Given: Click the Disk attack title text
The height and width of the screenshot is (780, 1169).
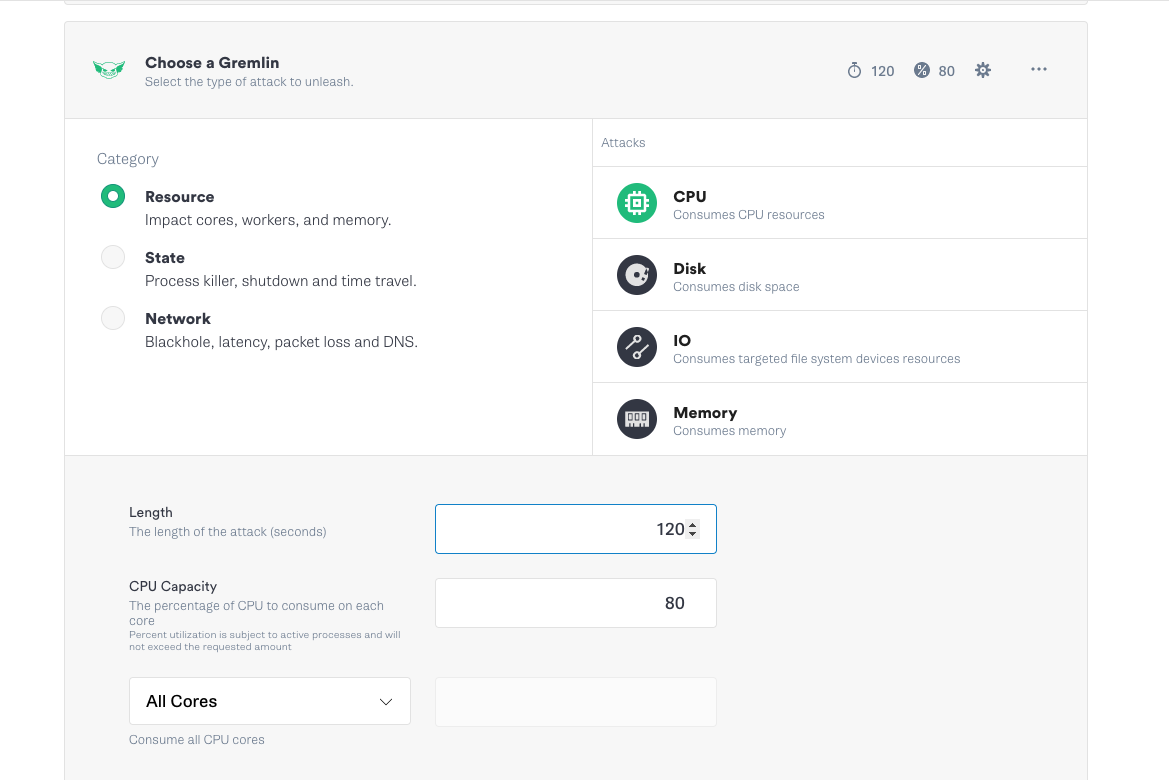Looking at the screenshot, I should pyautogui.click(x=690, y=269).
